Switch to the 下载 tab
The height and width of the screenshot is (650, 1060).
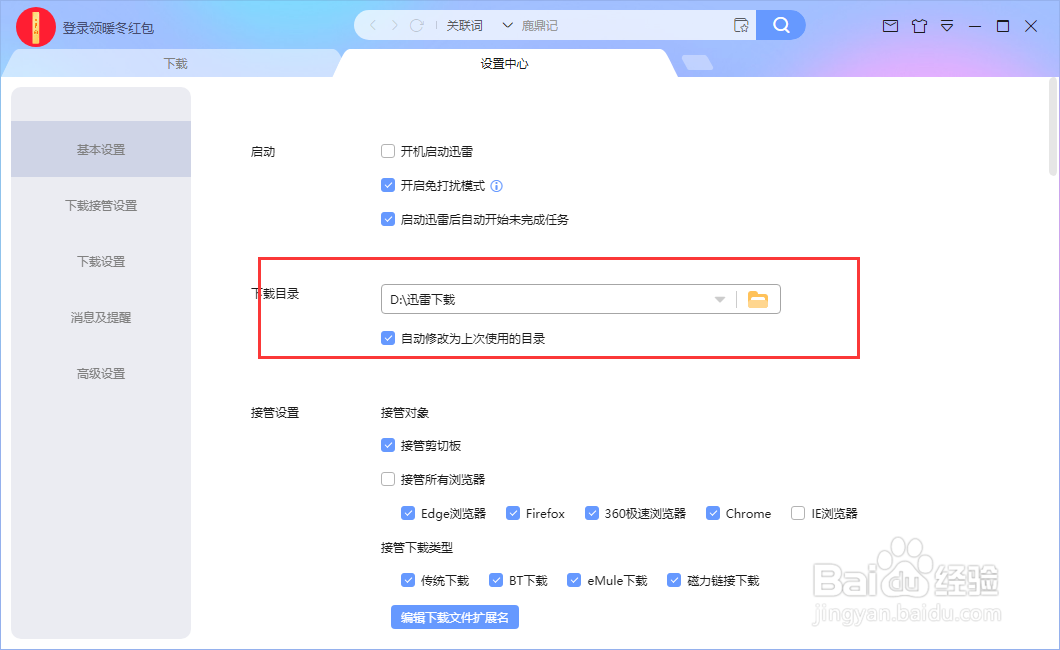tap(176, 64)
